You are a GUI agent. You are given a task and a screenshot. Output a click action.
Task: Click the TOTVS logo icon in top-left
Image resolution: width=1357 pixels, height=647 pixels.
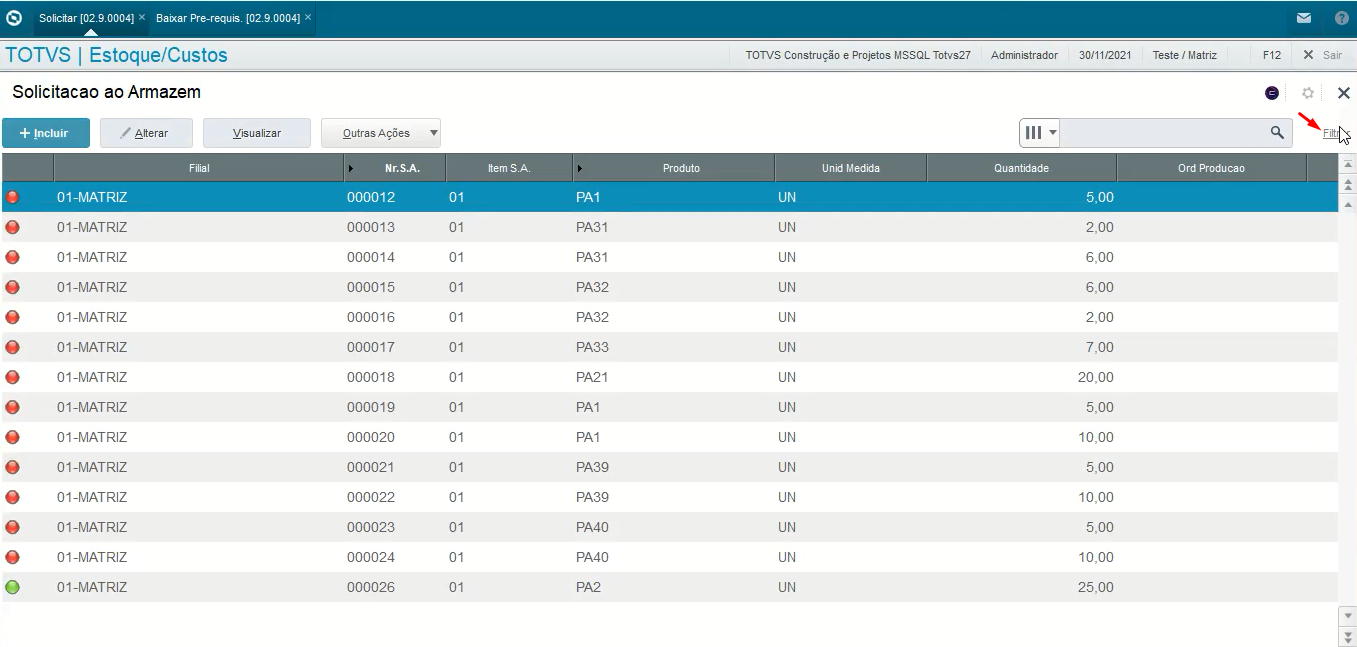(x=14, y=18)
